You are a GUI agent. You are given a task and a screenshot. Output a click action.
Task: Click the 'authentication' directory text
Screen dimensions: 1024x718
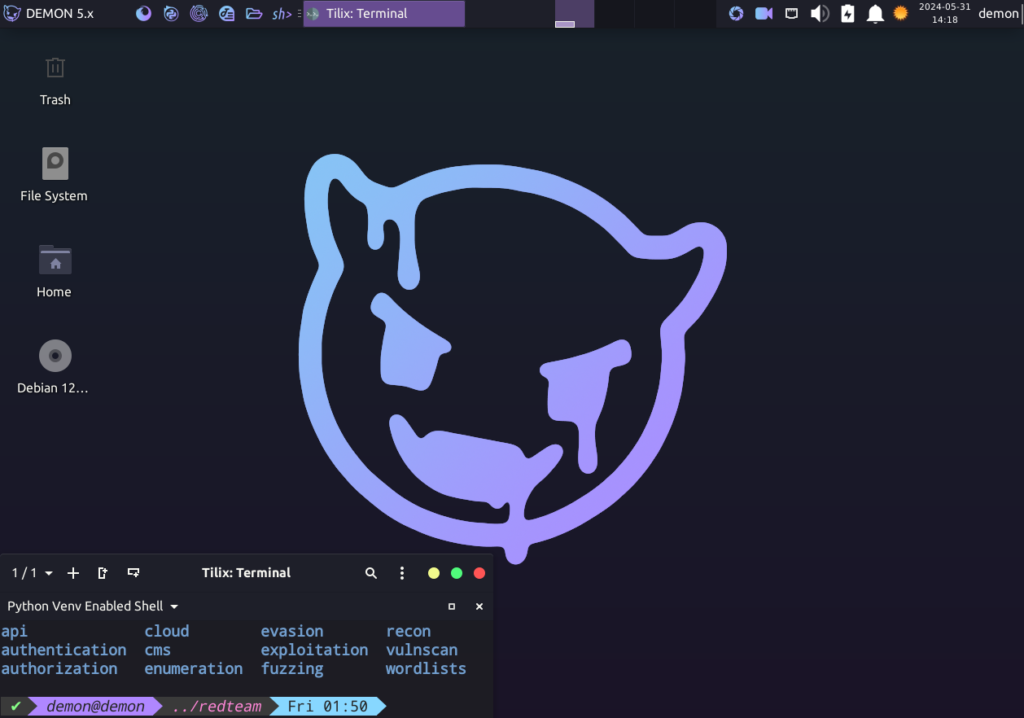(x=64, y=650)
